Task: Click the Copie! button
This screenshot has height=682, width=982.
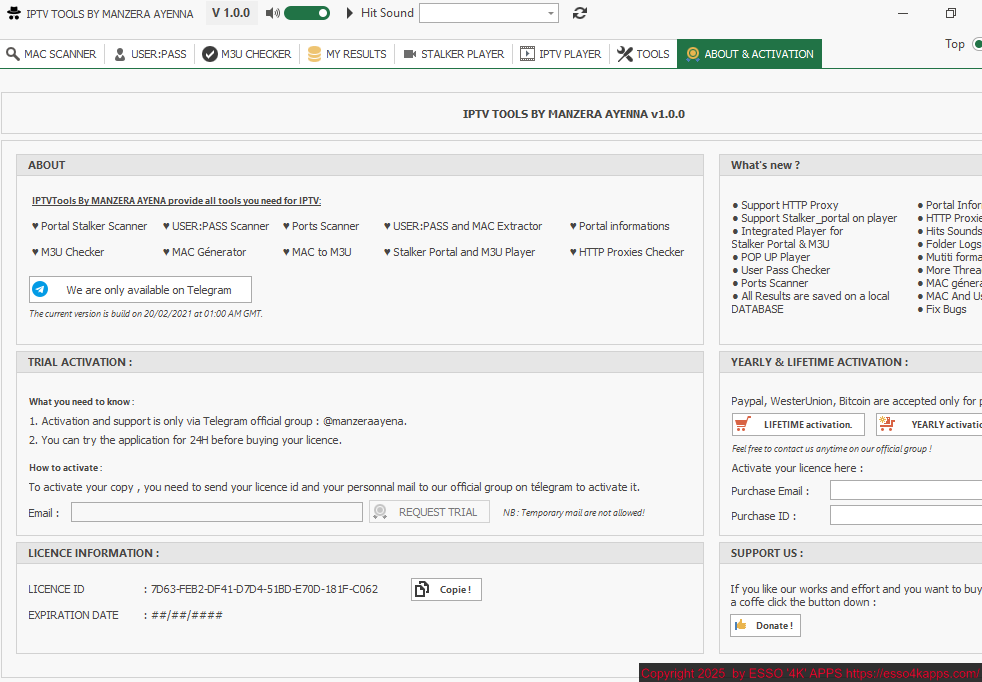Action: tap(447, 589)
